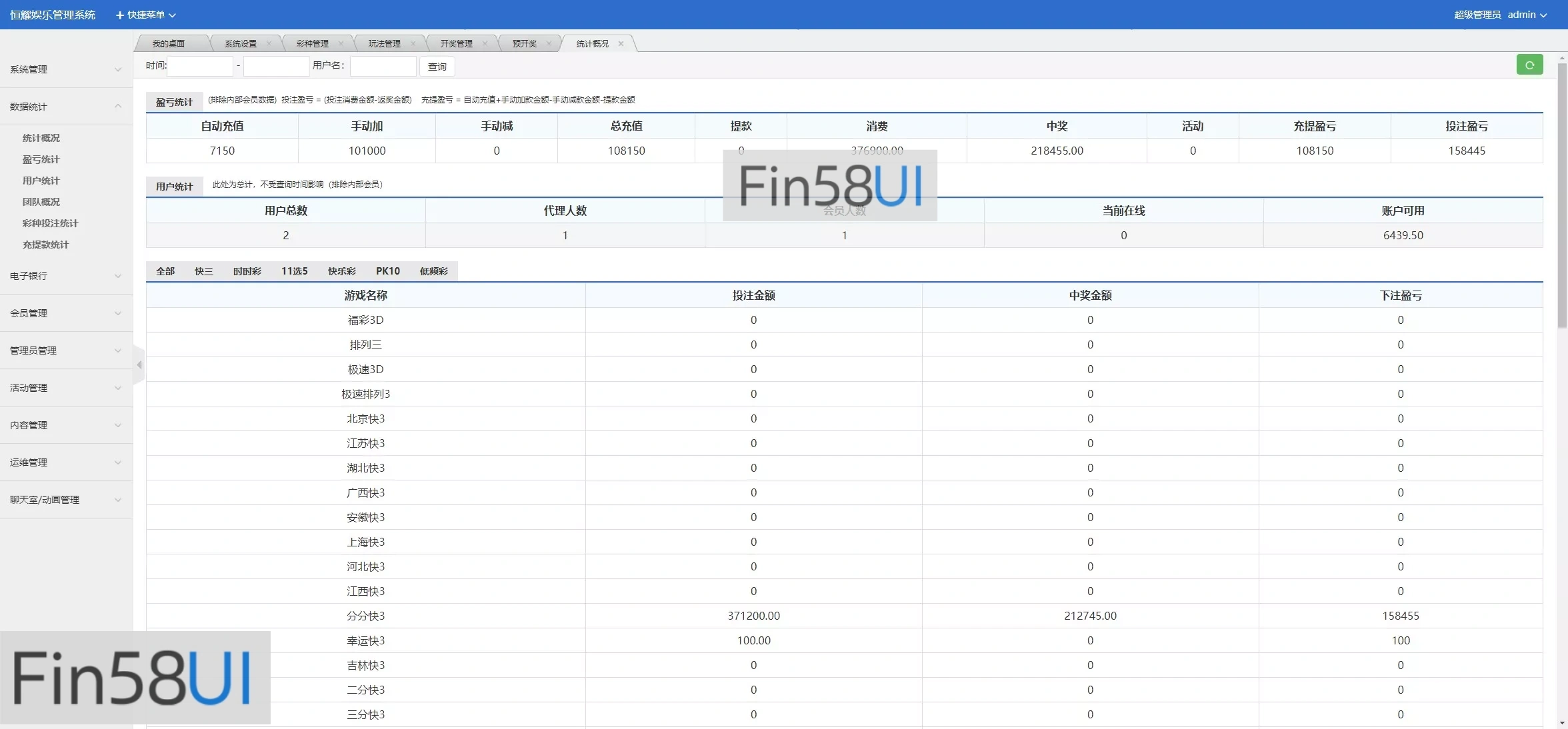
Task: Close the 统计概况 tab
Action: [621, 43]
